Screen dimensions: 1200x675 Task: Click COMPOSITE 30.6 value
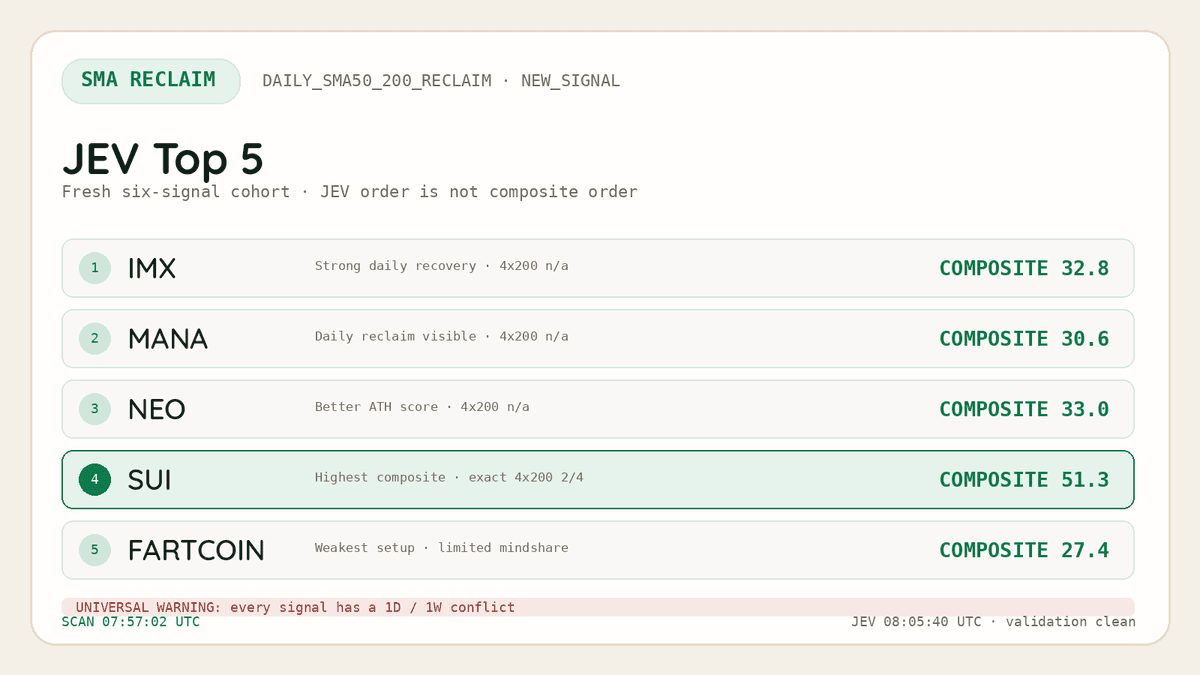(1024, 339)
